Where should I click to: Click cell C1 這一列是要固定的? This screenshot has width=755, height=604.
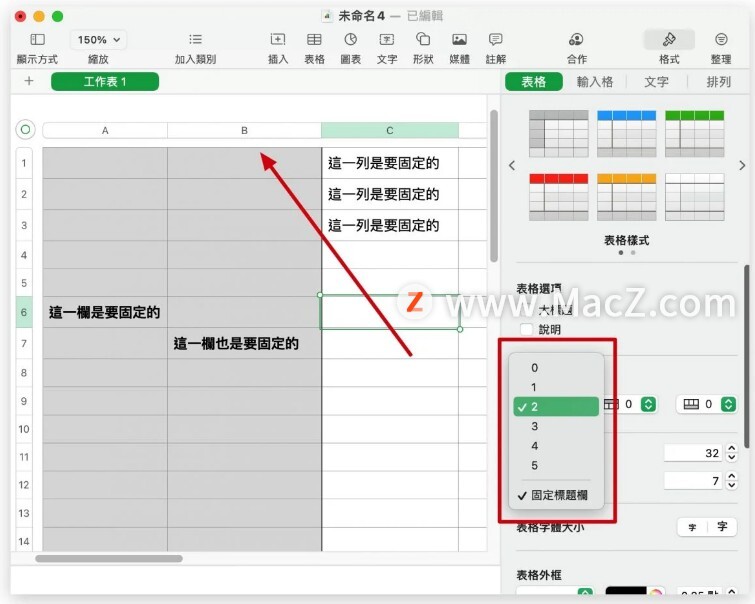390,163
